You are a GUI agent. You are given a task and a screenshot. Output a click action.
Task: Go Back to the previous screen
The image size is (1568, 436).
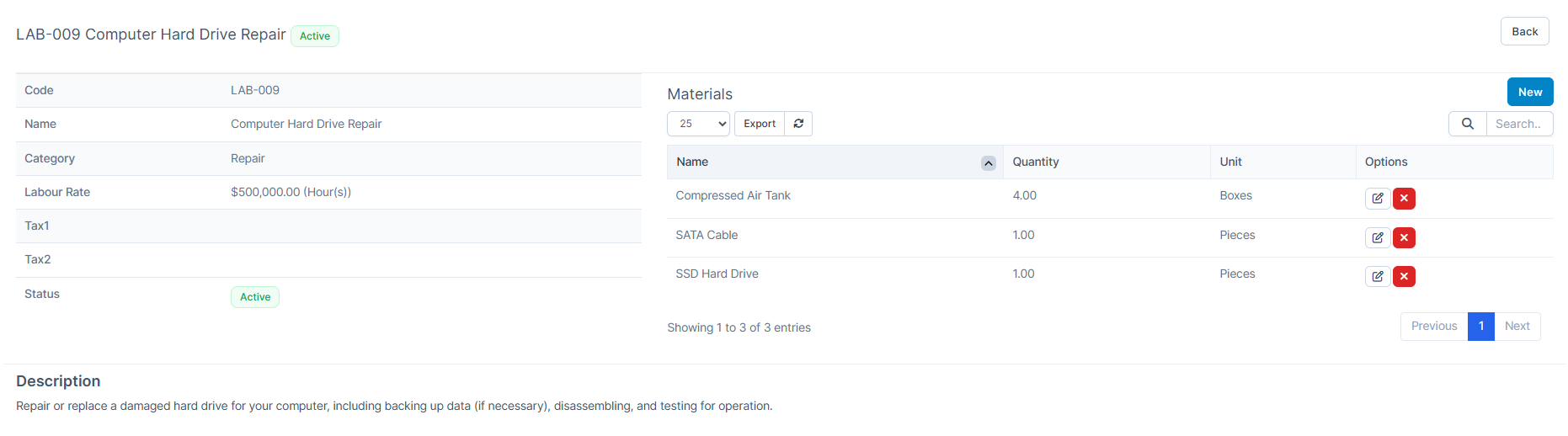pos(1524,32)
